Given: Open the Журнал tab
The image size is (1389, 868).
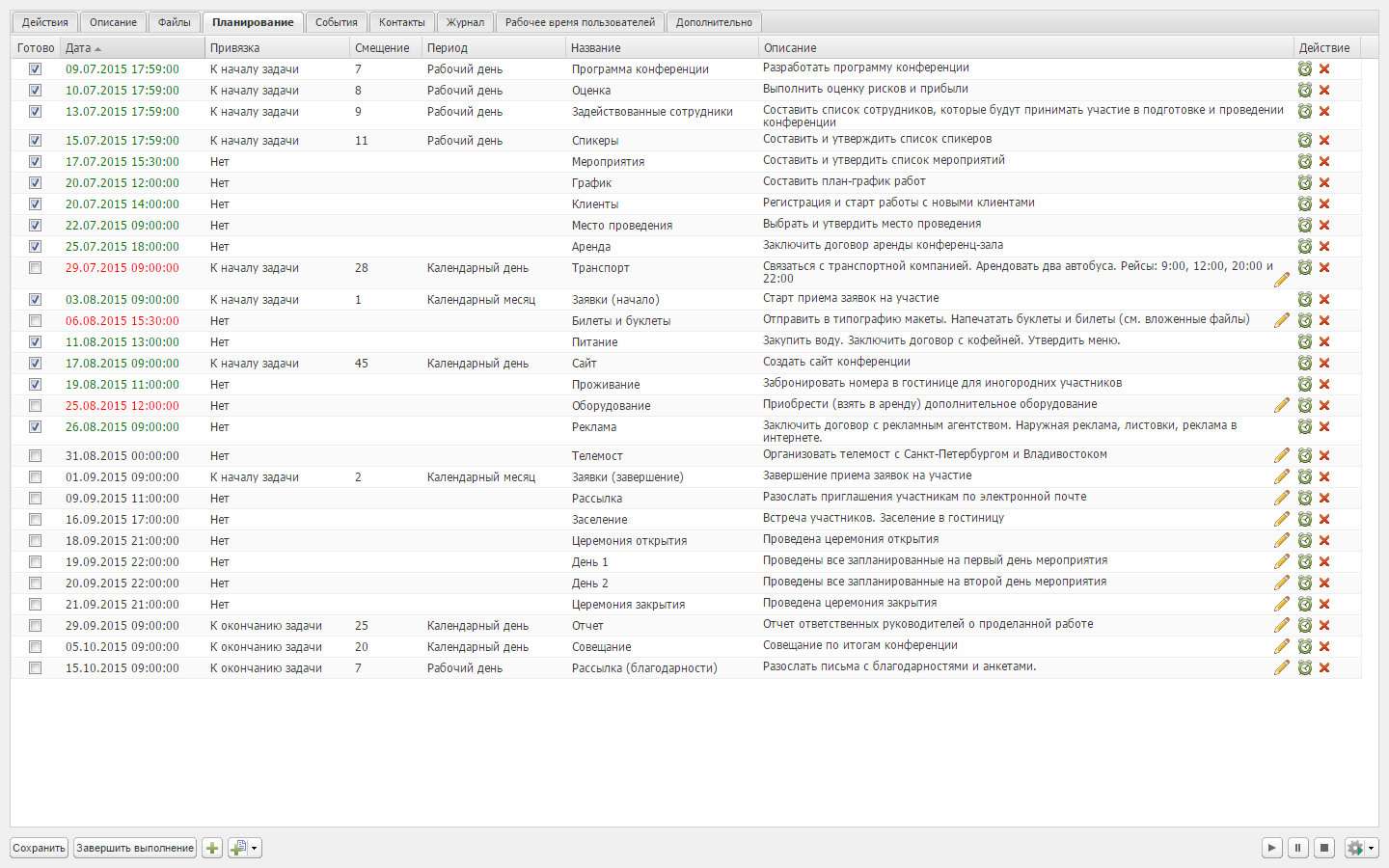Looking at the screenshot, I should pyautogui.click(x=465, y=22).
